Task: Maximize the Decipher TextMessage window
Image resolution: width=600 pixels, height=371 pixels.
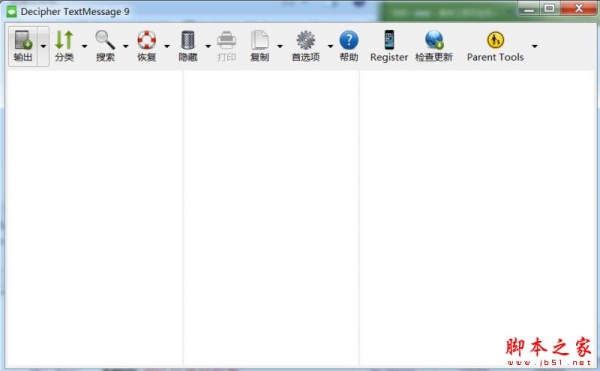Action: (x=549, y=8)
